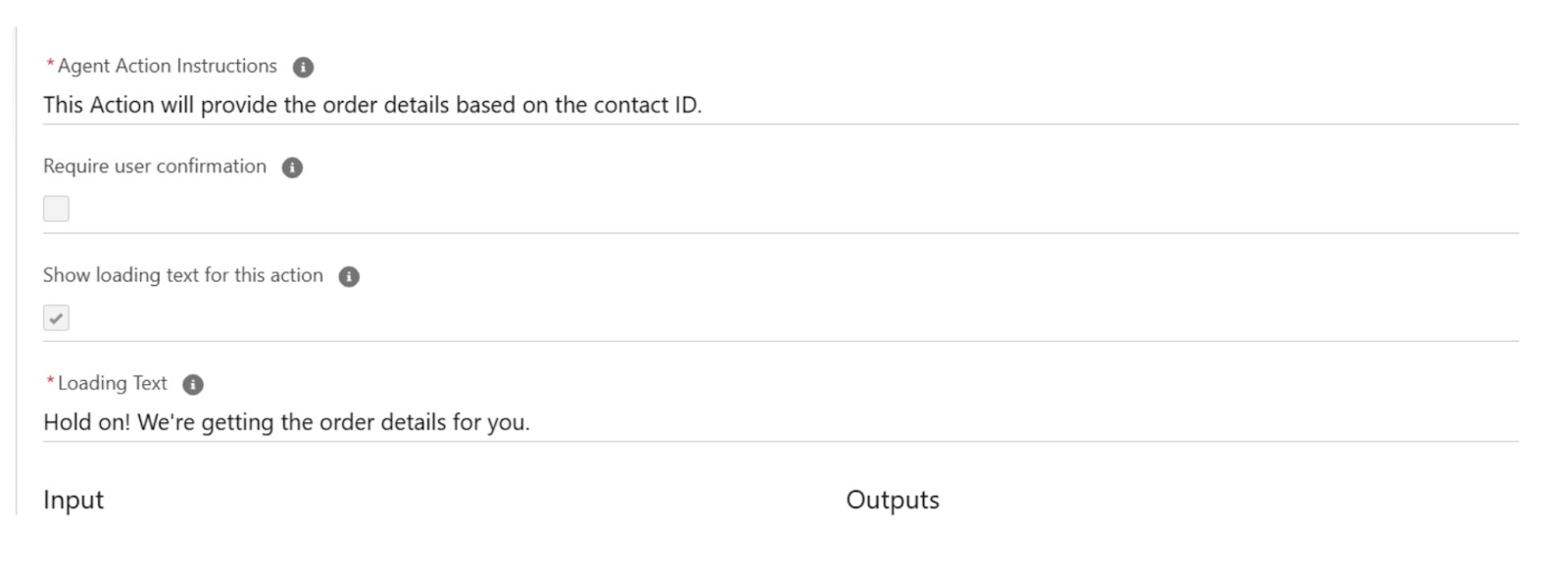Click the Input section heading
This screenshot has width=1568, height=576.
(x=73, y=500)
